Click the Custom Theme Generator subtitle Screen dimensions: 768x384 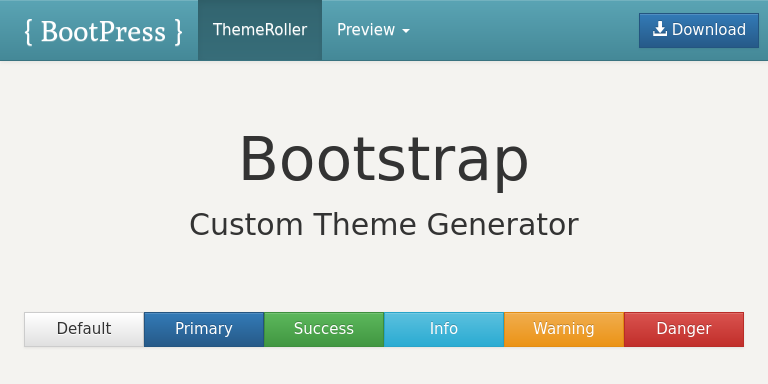(384, 224)
